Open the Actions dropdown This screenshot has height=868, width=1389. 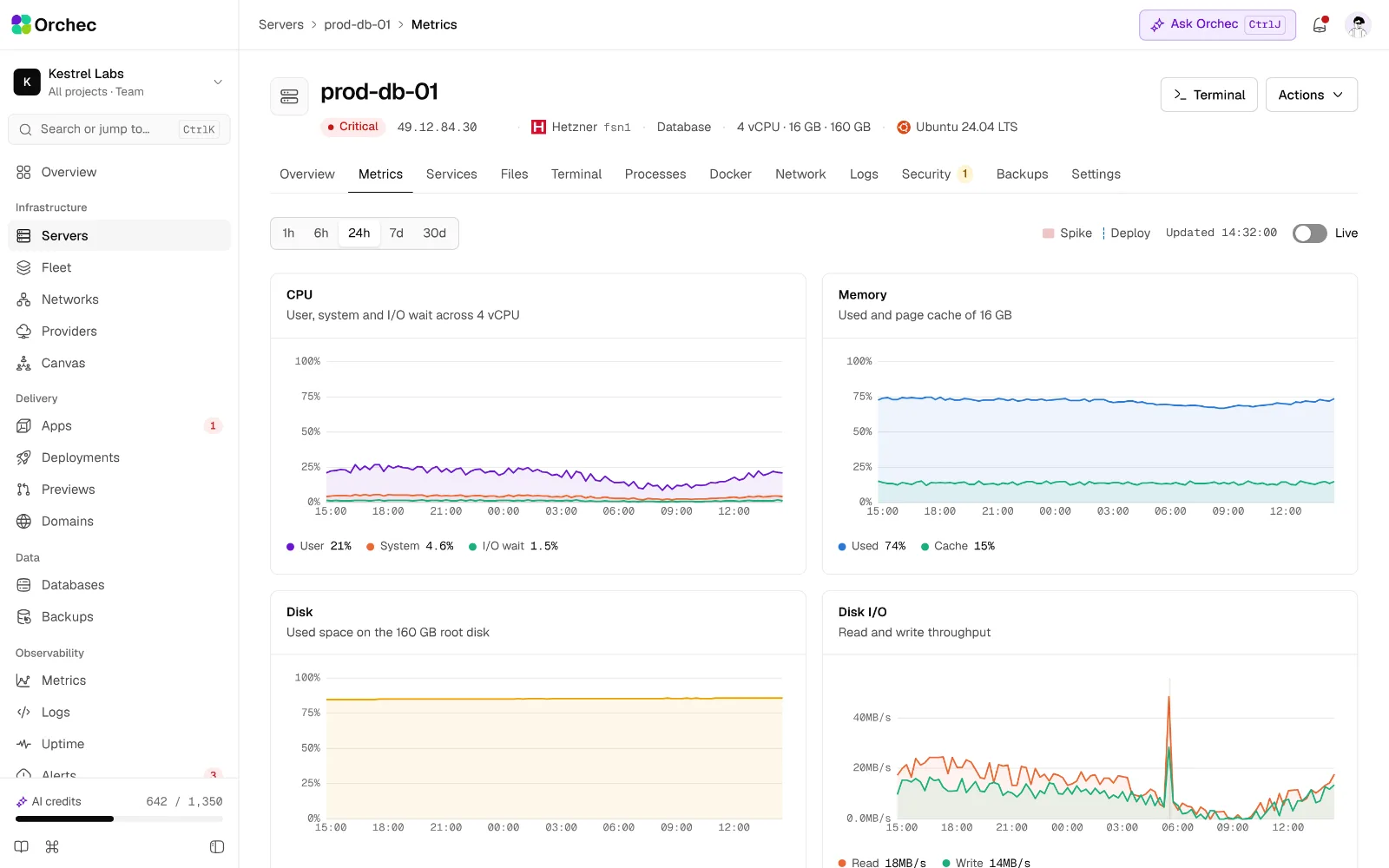pyautogui.click(x=1311, y=95)
